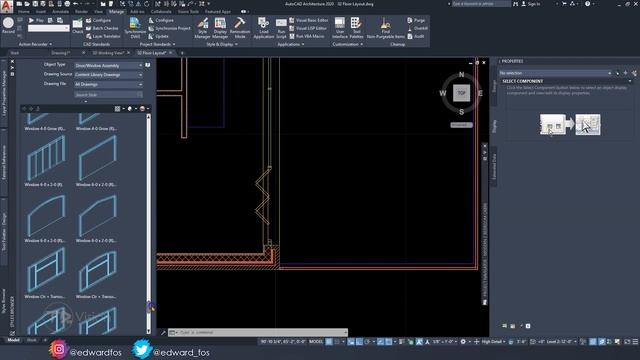Switch to the Insert ribbon tab

pyautogui.click(x=41, y=12)
